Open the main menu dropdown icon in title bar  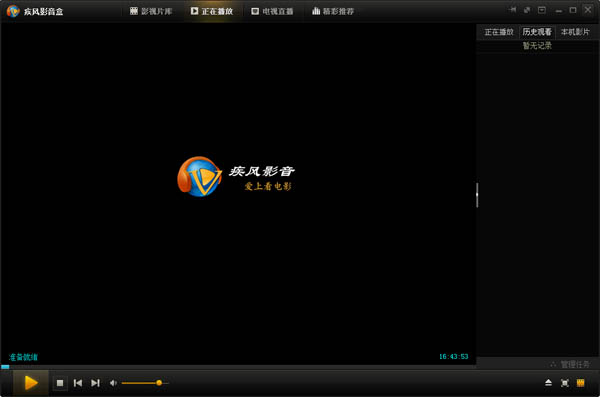pyautogui.click(x=542, y=10)
